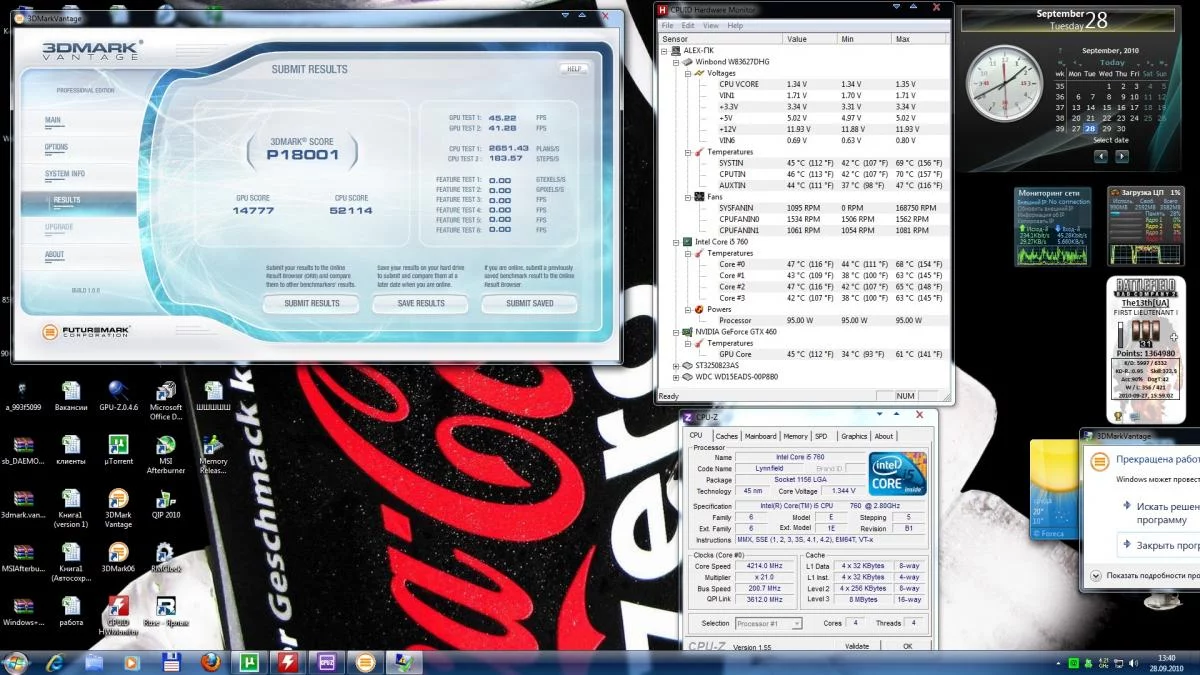The height and width of the screenshot is (675, 1200).
Task: Open OPTIONS section in 3DMark Vantage
Action: pyautogui.click(x=57, y=147)
